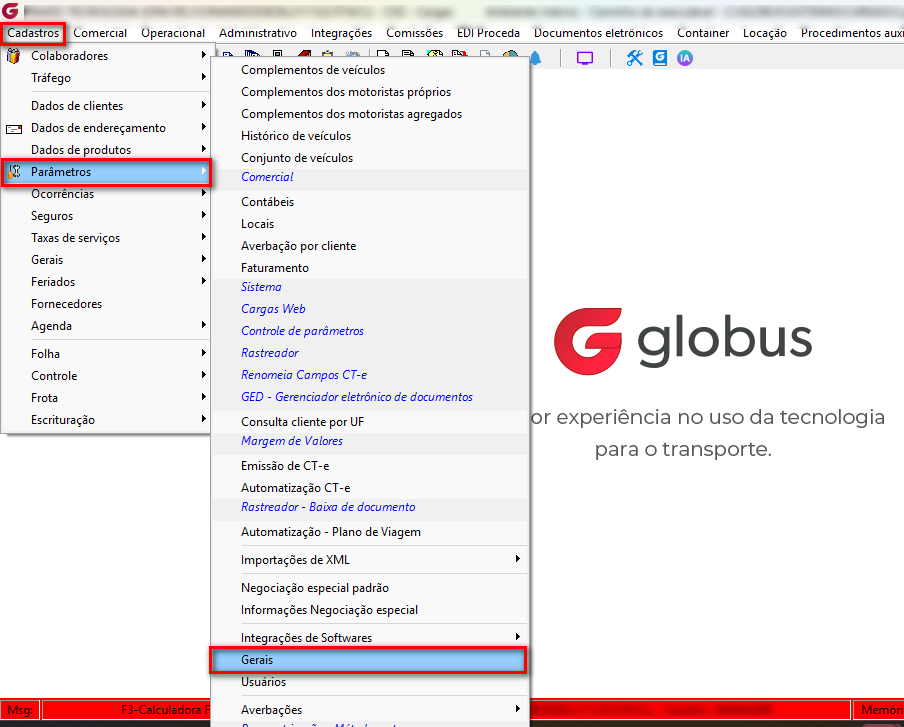Choose Usuários in Parâmetros submenu

pyautogui.click(x=370, y=682)
